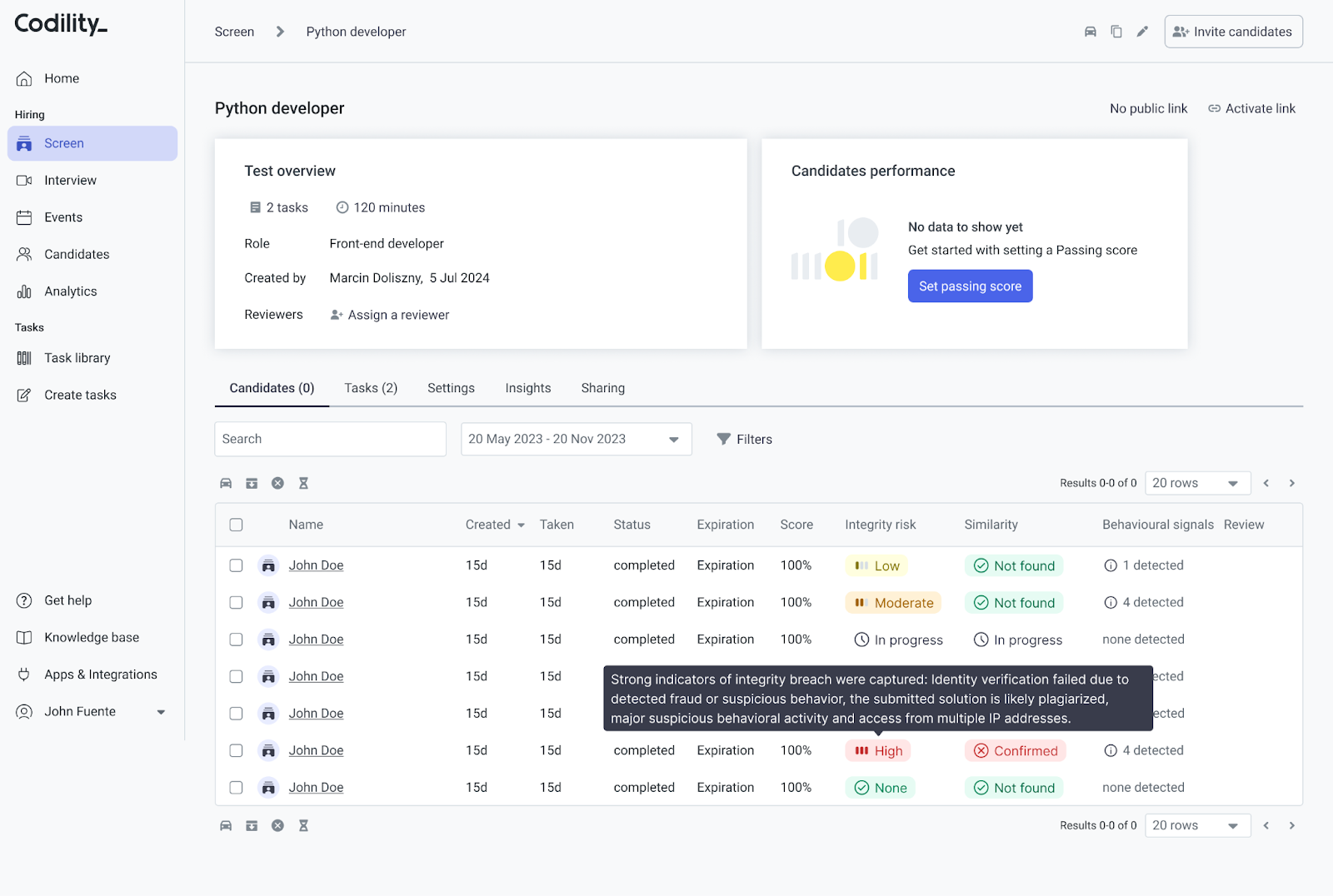Image resolution: width=1333 pixels, height=896 pixels.
Task: Click the Invite candidates button
Action: pos(1233,32)
